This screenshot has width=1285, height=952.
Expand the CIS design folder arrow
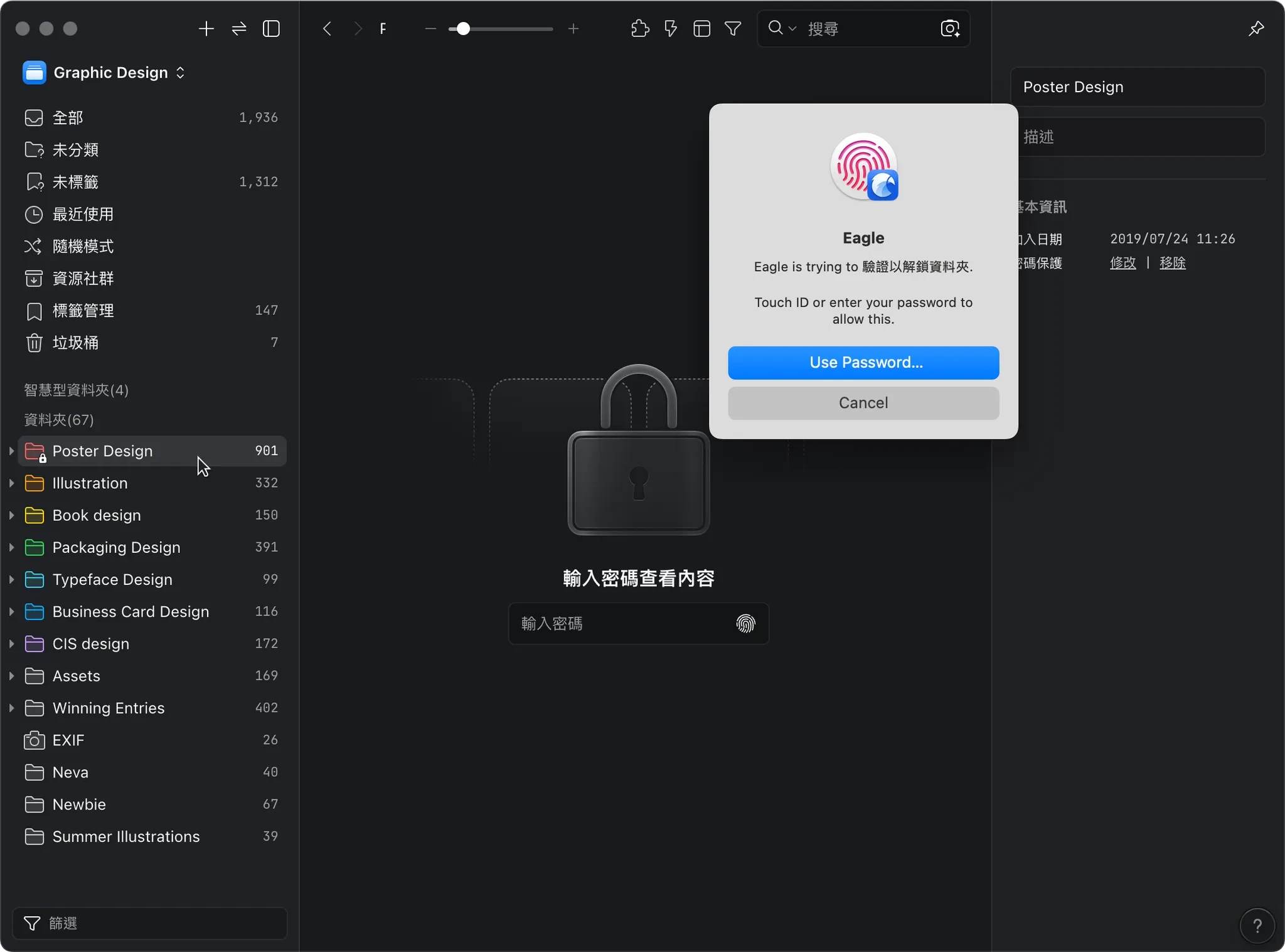11,644
